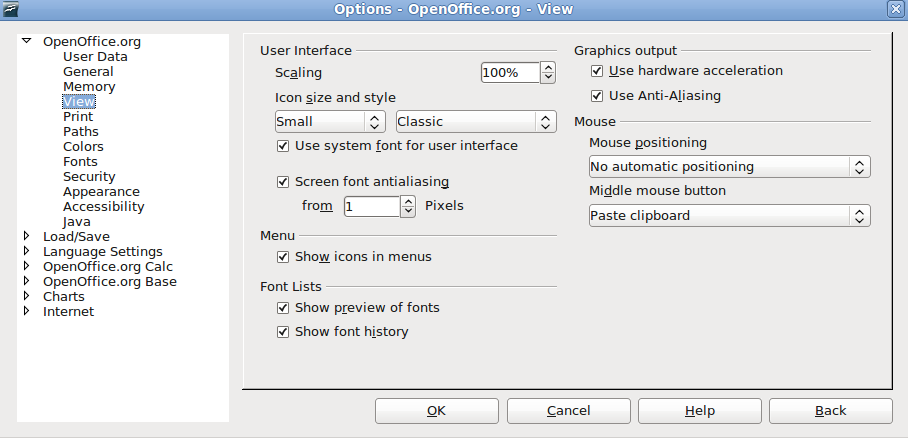
Task: Click into the Scaling percentage field
Action: pyautogui.click(x=510, y=72)
